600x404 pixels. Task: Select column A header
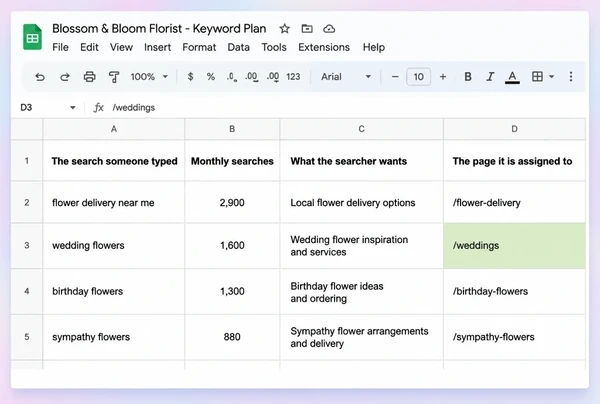[114, 129]
